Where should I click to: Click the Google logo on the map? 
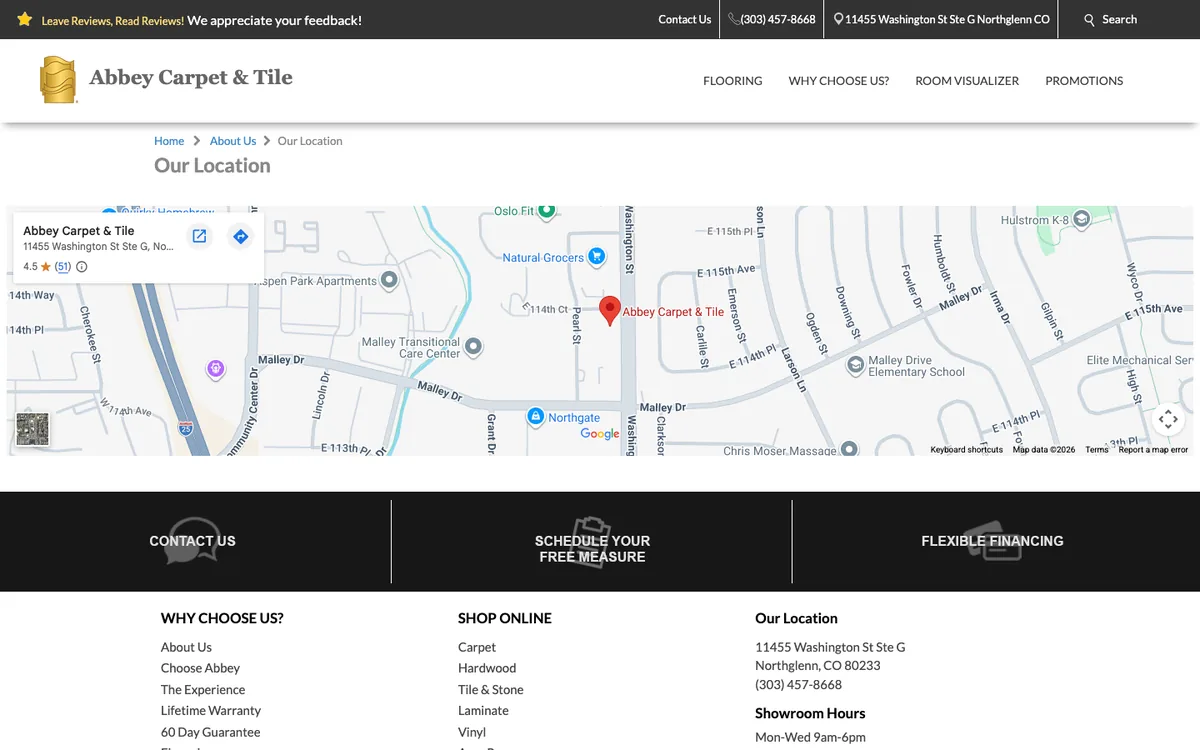600,433
